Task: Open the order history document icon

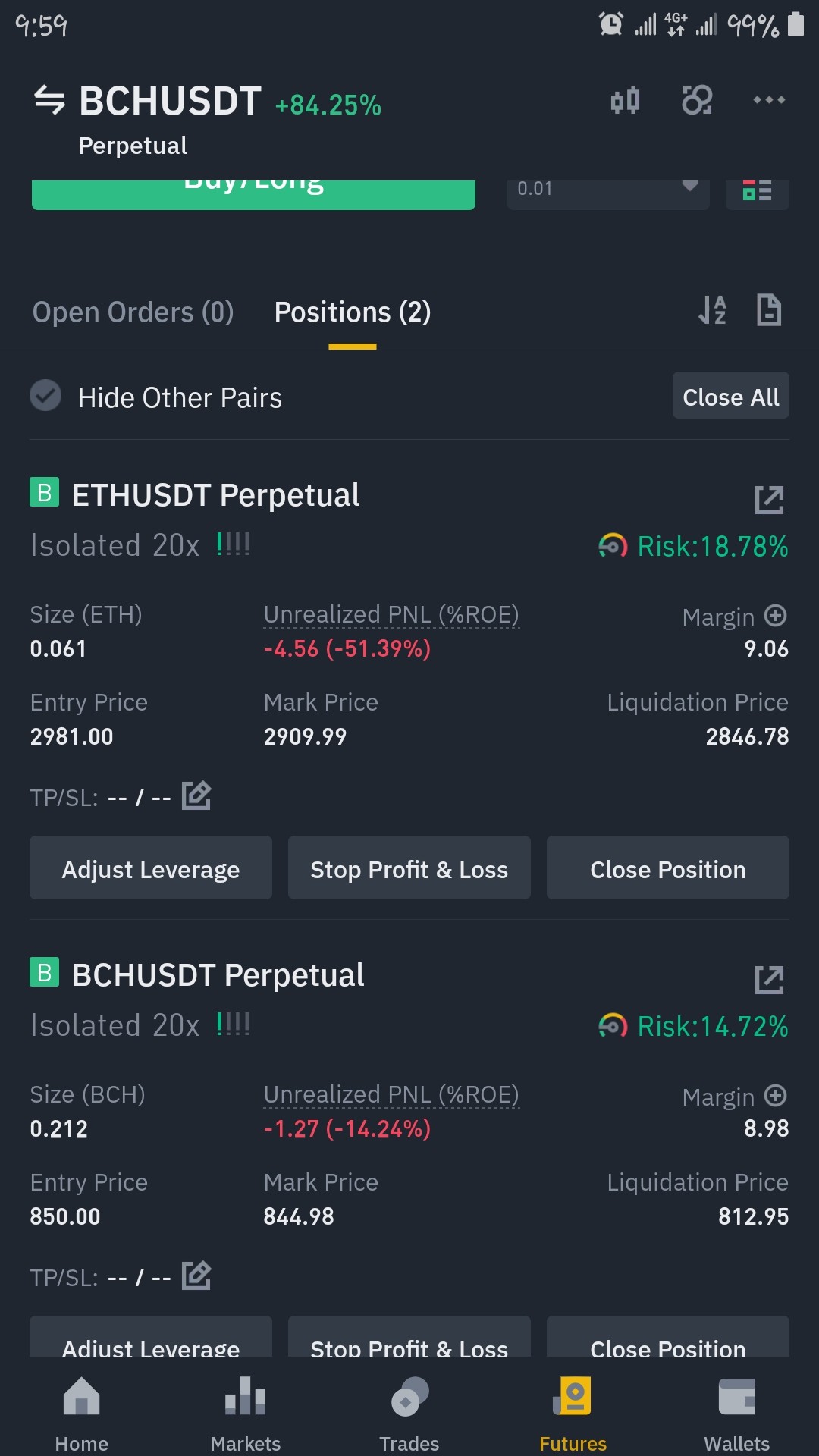Action: coord(769,310)
